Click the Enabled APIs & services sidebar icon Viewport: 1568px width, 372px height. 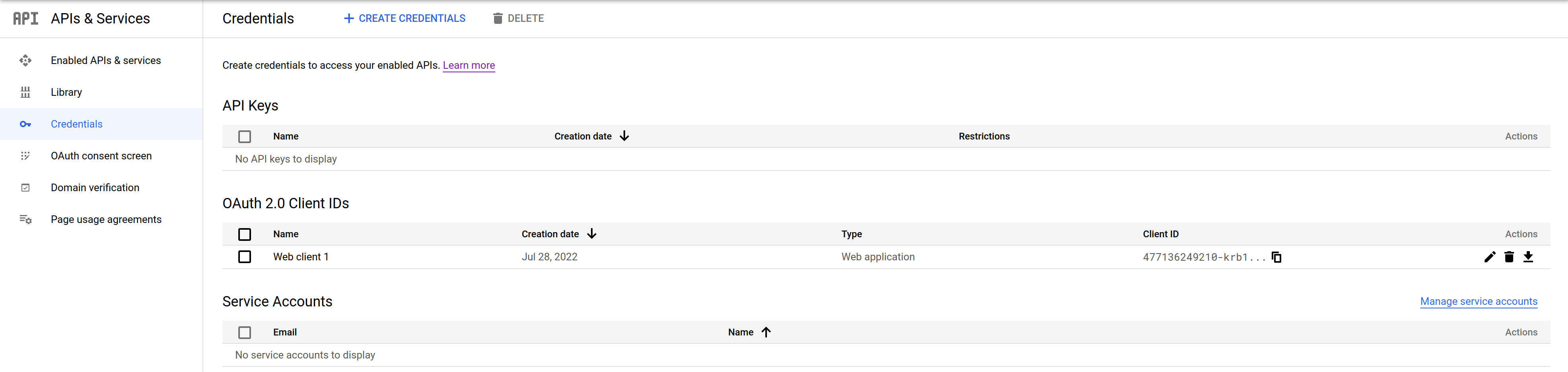25,60
